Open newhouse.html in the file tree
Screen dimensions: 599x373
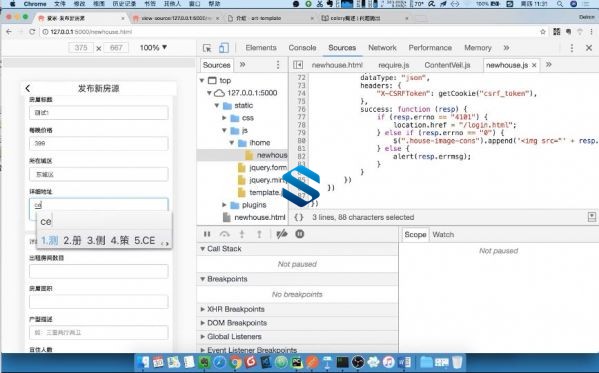[x=254, y=217]
